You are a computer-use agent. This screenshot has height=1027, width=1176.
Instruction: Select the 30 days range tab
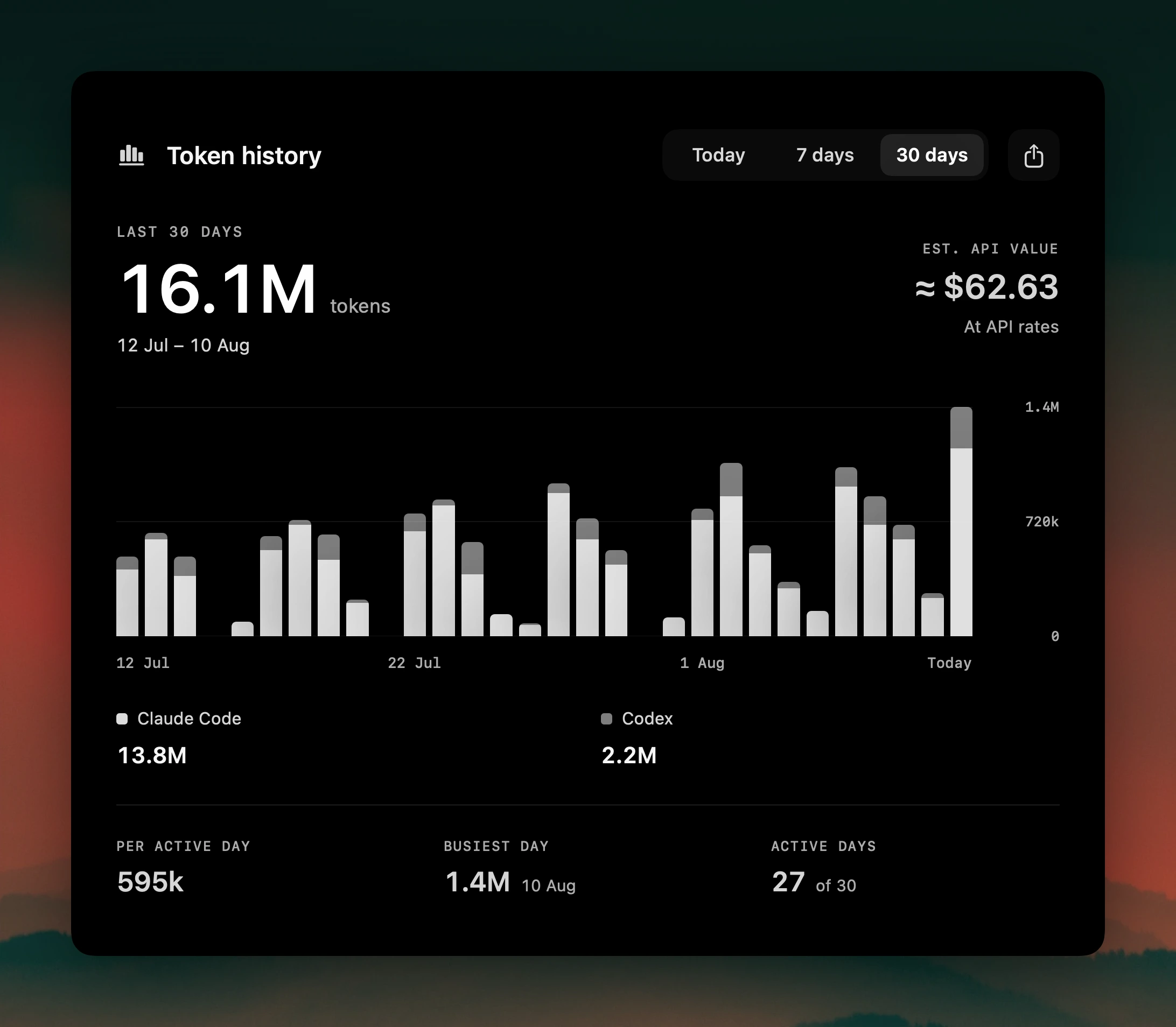(x=932, y=156)
